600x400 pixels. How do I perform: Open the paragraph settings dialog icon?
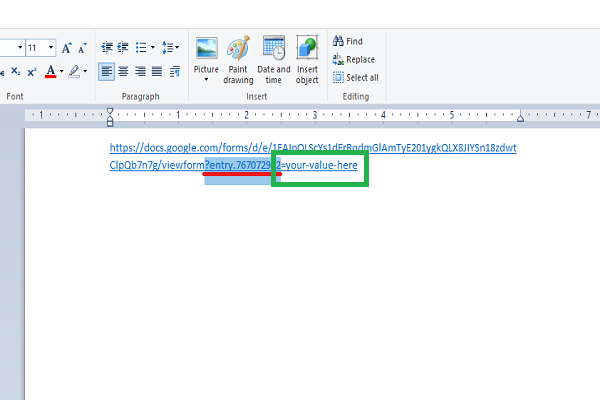point(175,72)
